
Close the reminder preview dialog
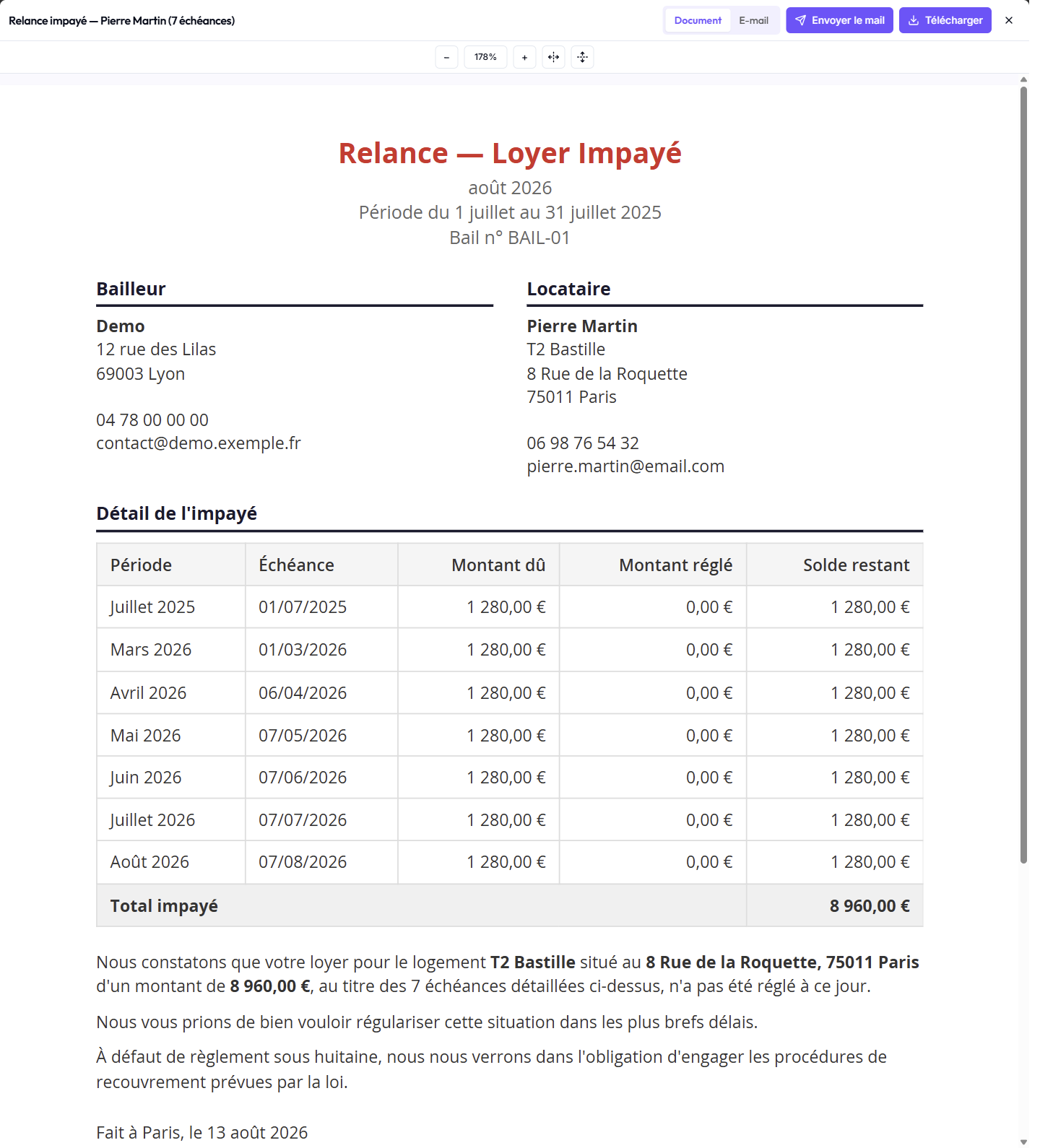point(1009,20)
